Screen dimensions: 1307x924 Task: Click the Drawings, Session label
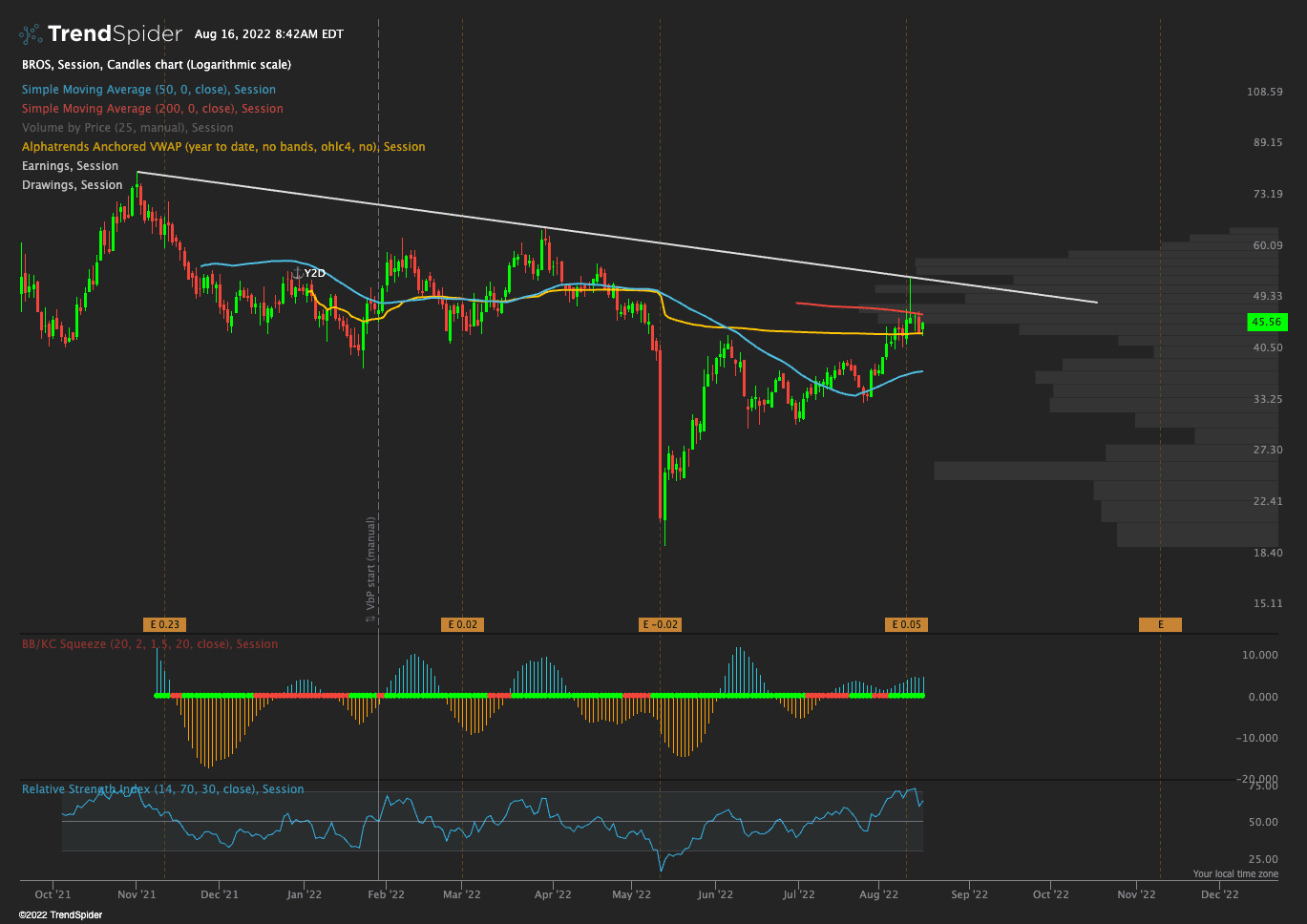[73, 185]
